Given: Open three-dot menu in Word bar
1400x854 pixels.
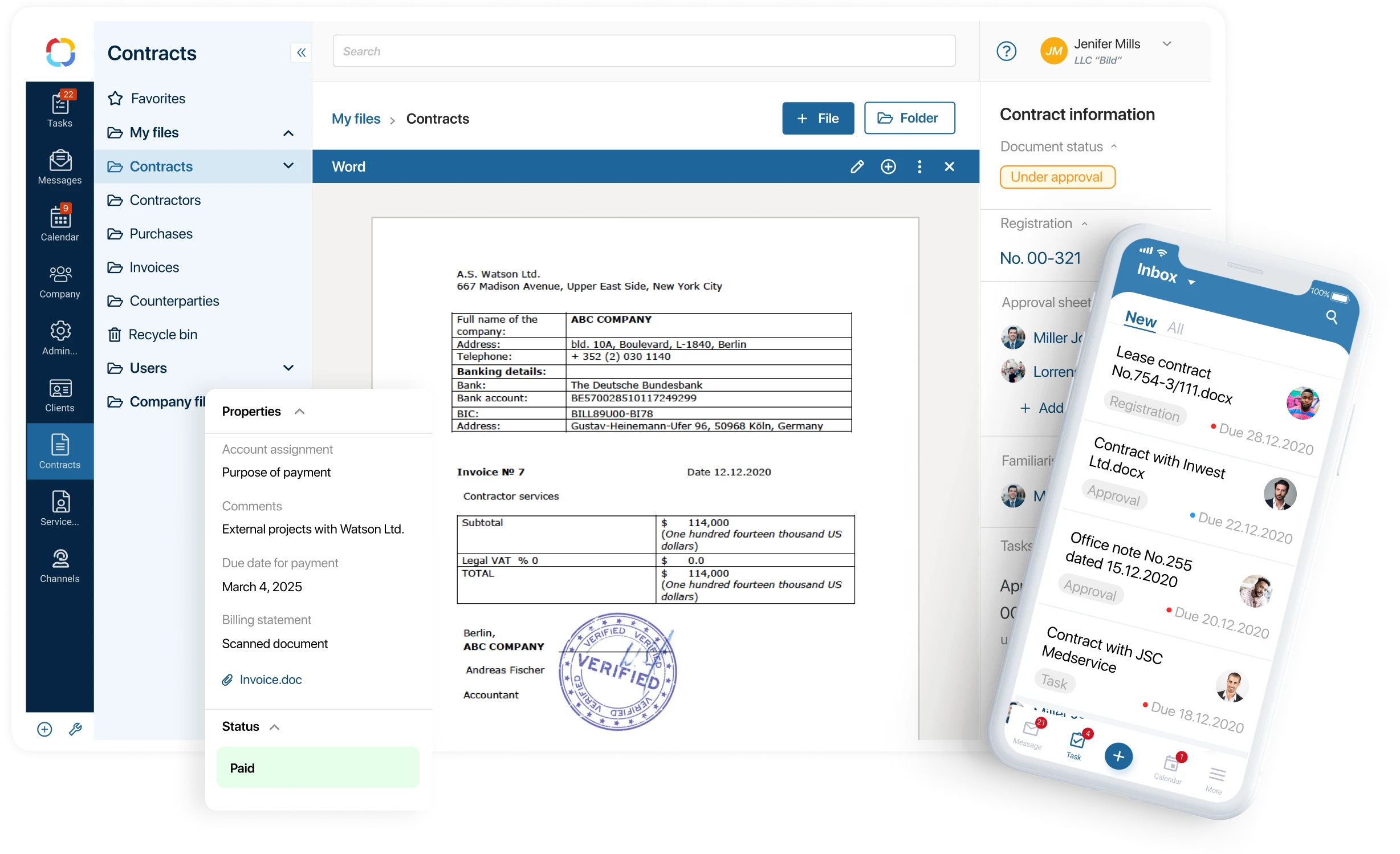Looking at the screenshot, I should (919, 166).
